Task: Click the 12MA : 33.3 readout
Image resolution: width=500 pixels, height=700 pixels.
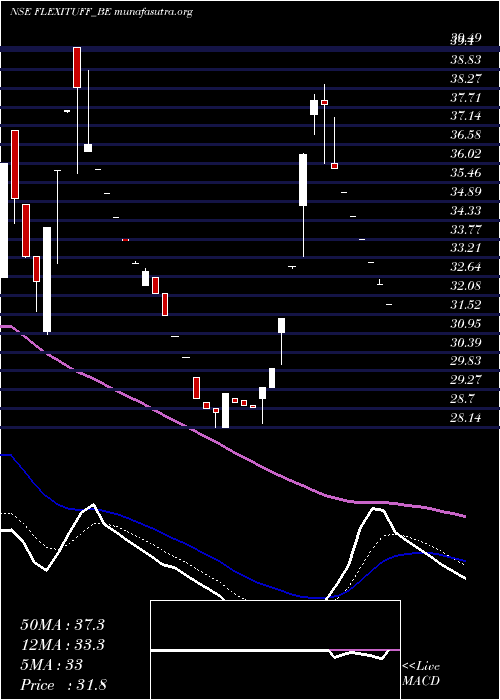Action: click(x=62, y=645)
